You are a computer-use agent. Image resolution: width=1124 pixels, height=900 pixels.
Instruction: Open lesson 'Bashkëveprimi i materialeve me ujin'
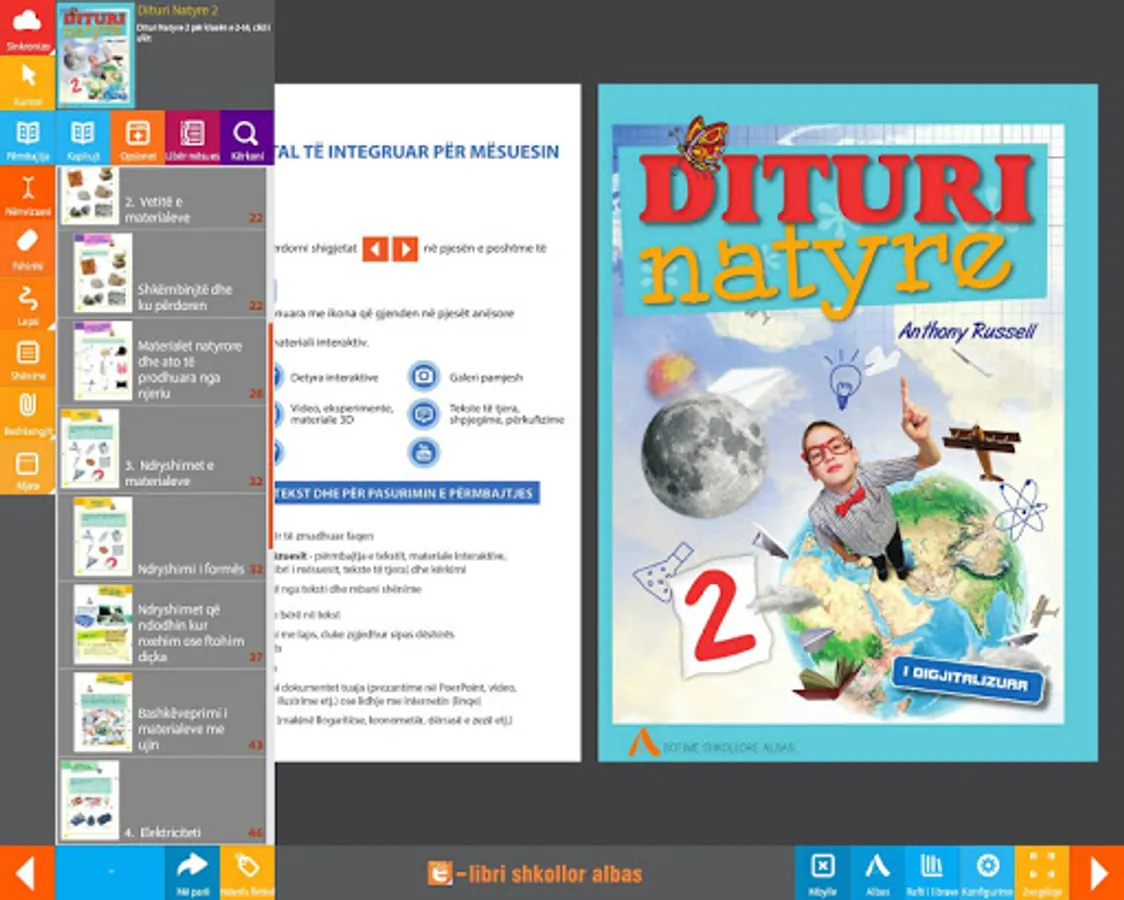tap(161, 713)
